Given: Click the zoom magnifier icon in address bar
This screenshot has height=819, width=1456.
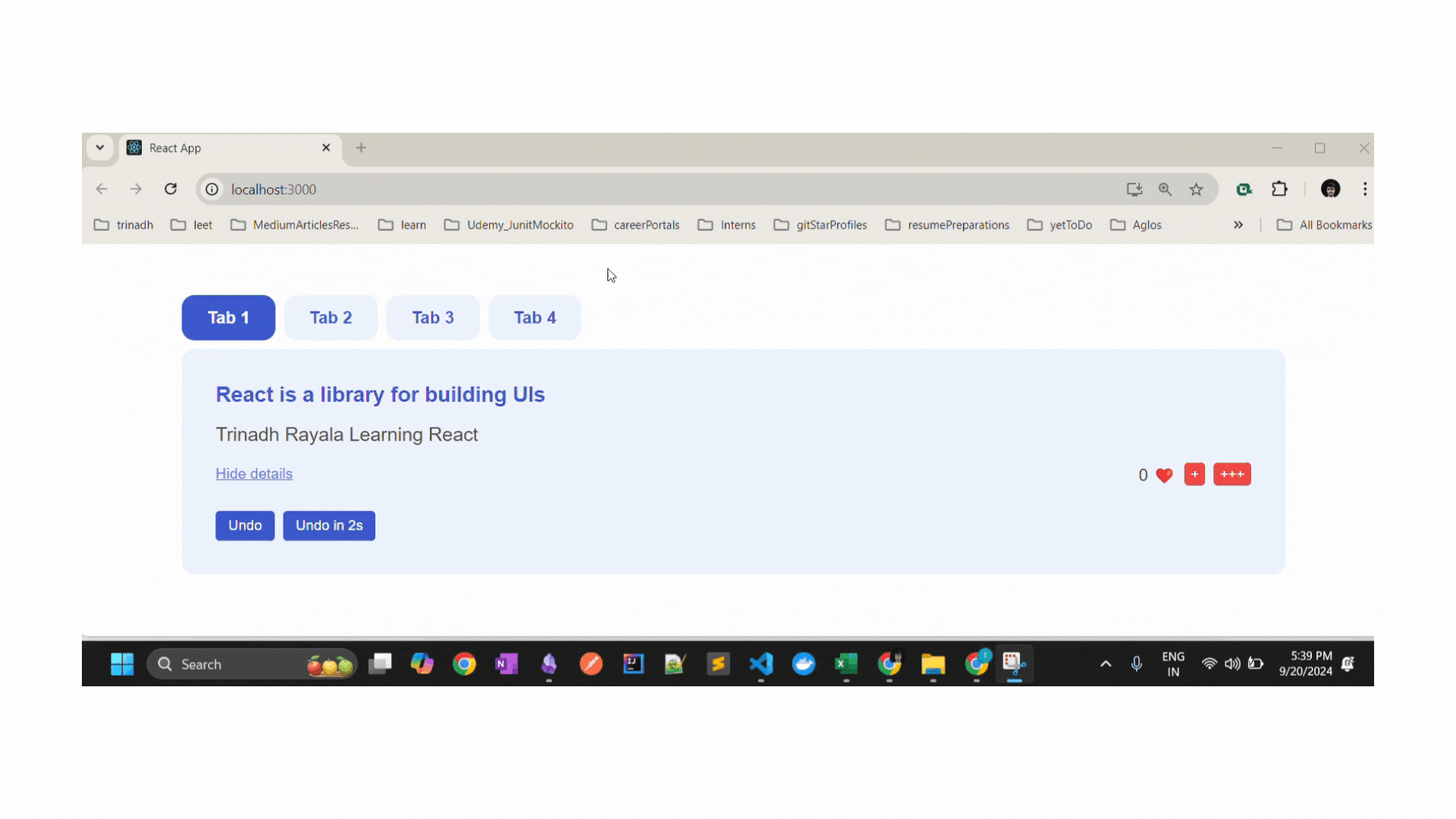Looking at the screenshot, I should pyautogui.click(x=1165, y=190).
